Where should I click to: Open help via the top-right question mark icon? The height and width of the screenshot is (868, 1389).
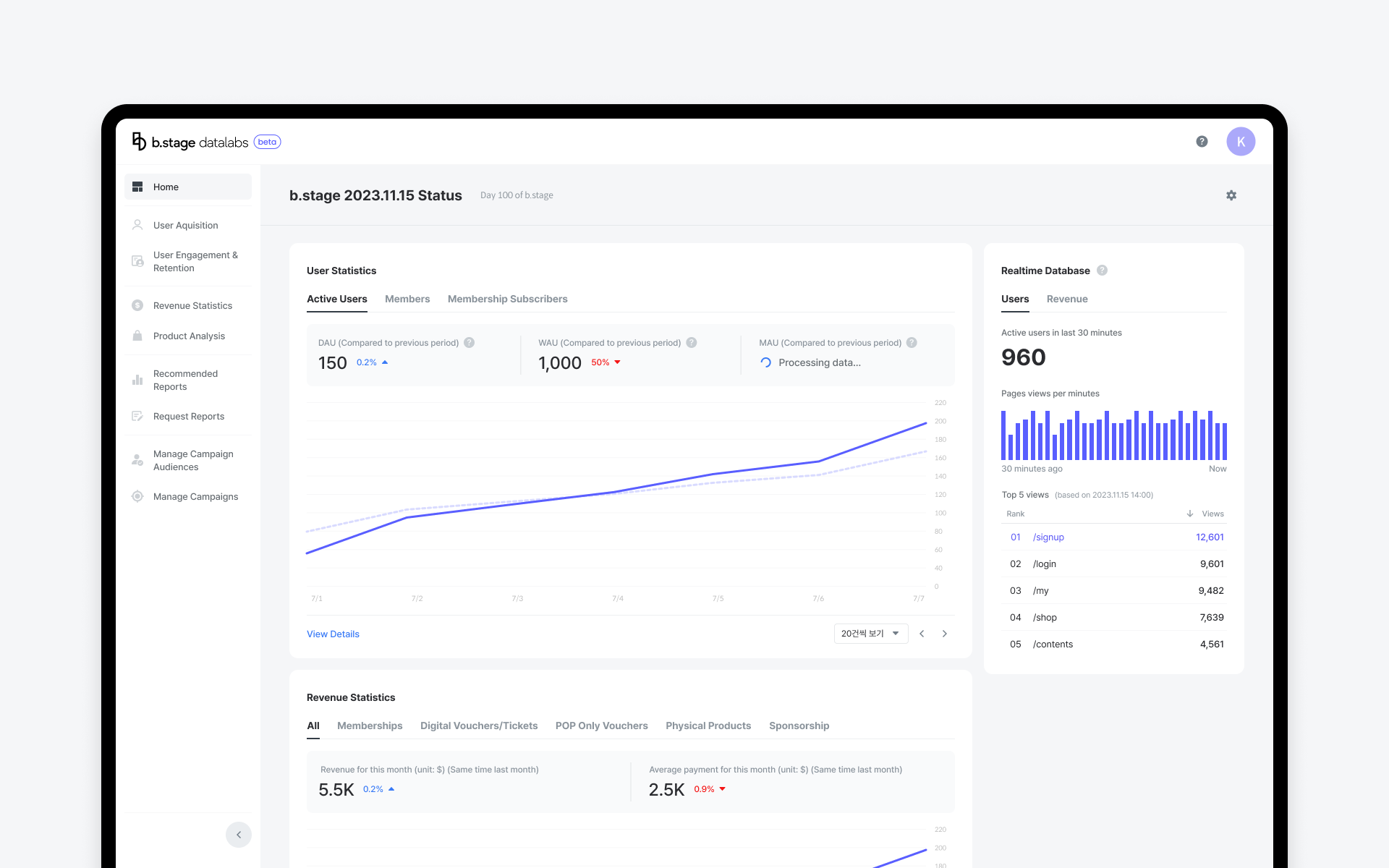tap(1202, 142)
